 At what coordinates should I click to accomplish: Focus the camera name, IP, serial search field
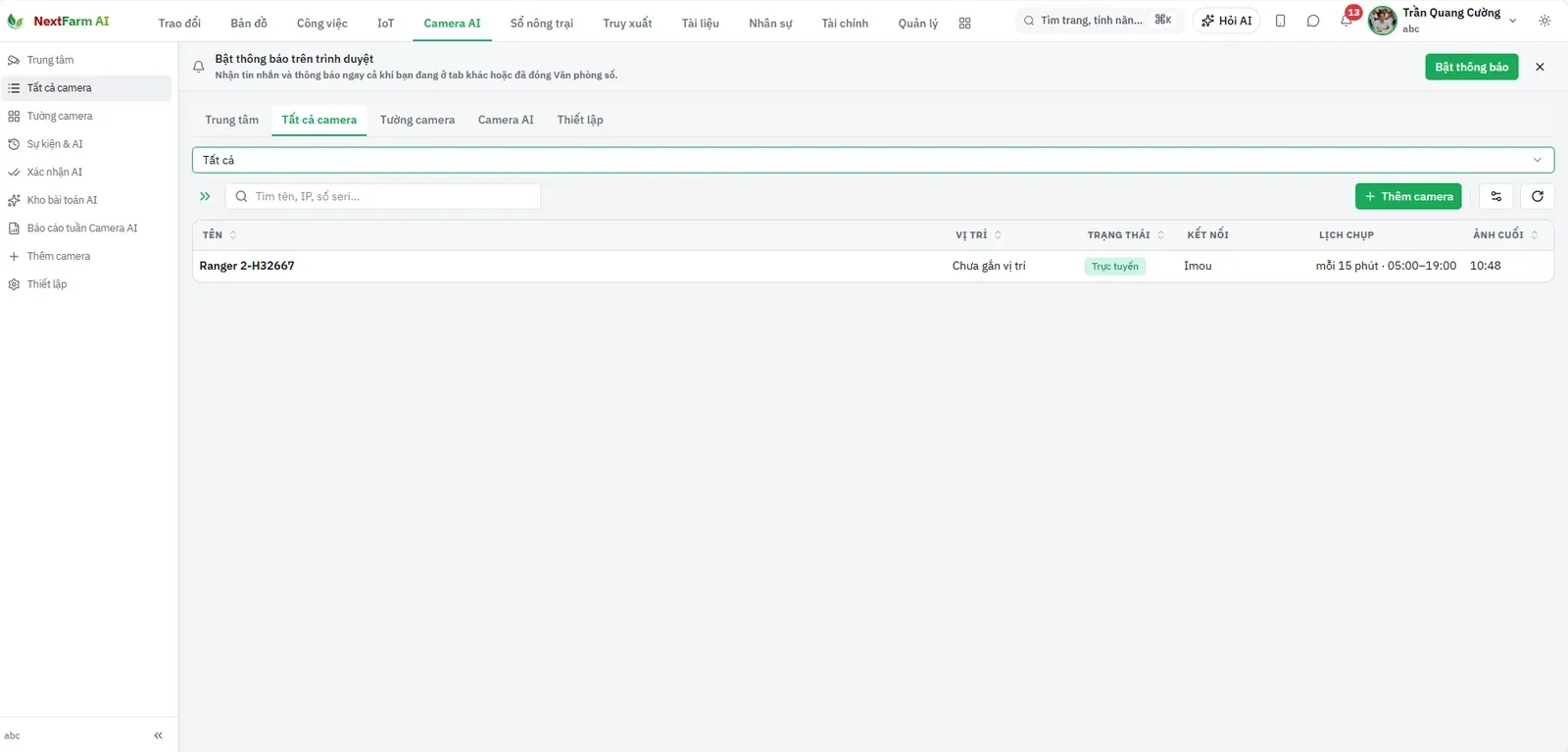[x=383, y=196]
